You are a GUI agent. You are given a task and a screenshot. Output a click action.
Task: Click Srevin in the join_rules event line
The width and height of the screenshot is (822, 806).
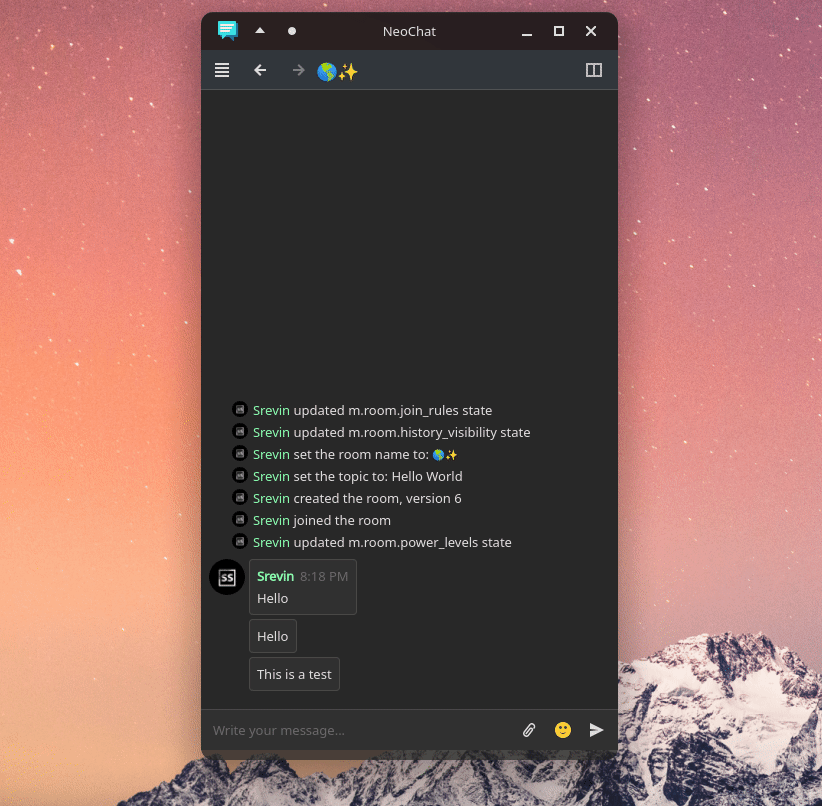[271, 410]
